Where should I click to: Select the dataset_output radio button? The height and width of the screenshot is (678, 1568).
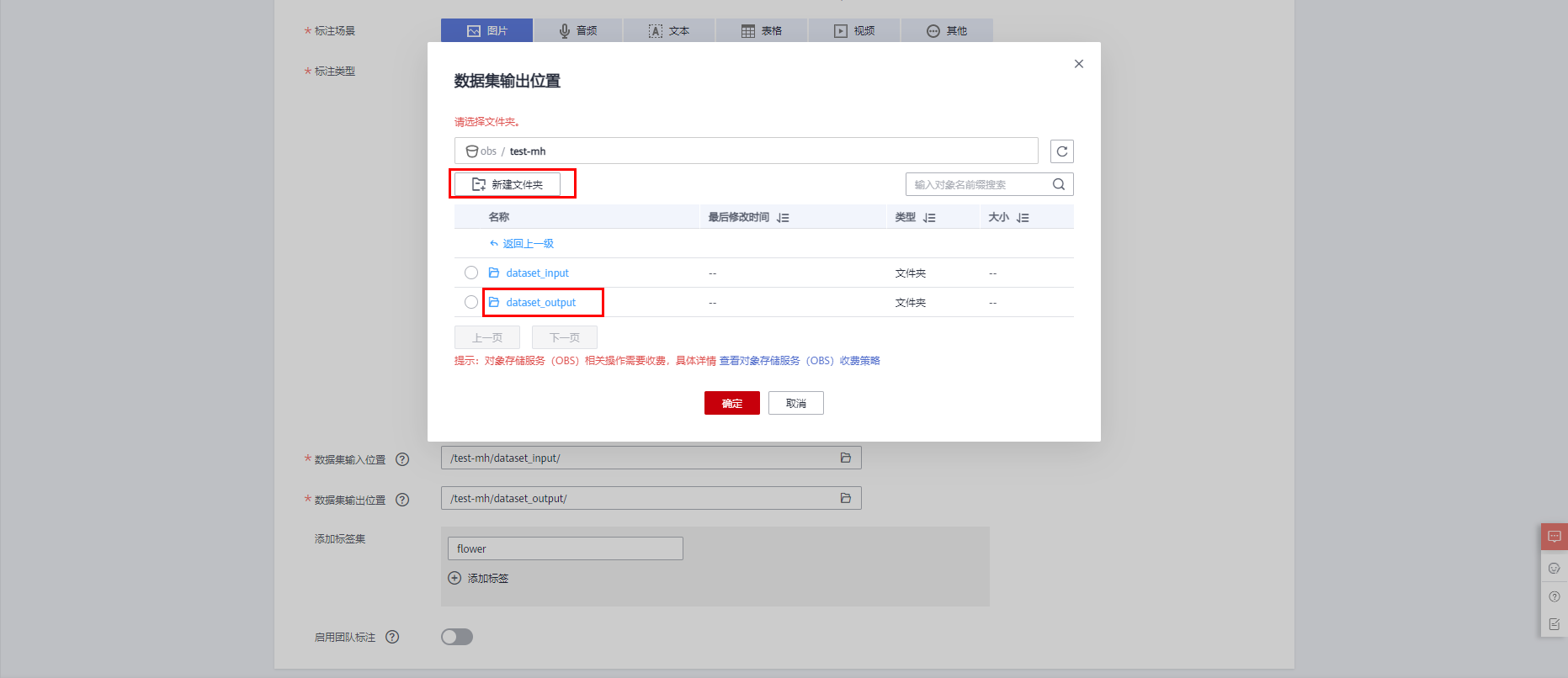pos(471,302)
